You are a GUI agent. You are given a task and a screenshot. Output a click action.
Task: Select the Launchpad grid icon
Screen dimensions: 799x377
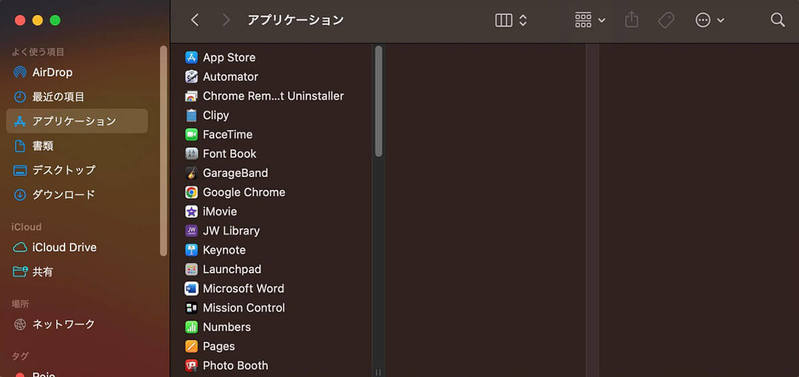191,270
